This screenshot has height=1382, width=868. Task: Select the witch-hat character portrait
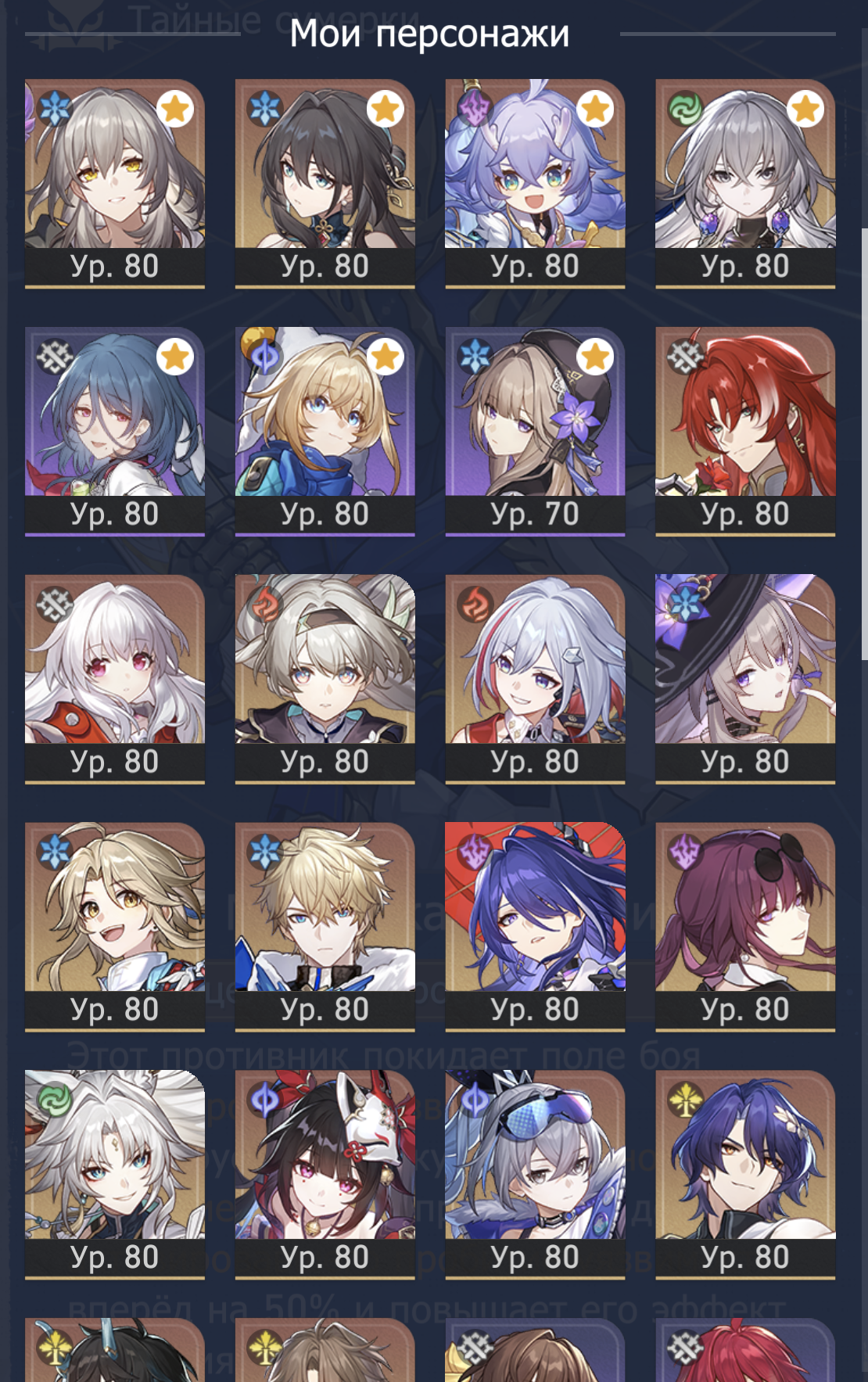click(x=745, y=679)
